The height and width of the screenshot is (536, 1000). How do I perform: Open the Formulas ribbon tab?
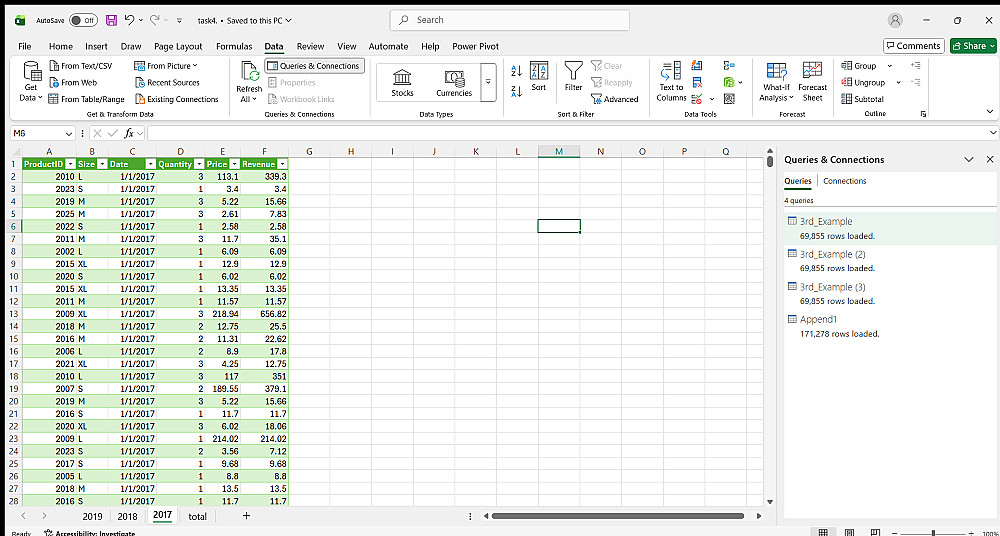coord(234,47)
